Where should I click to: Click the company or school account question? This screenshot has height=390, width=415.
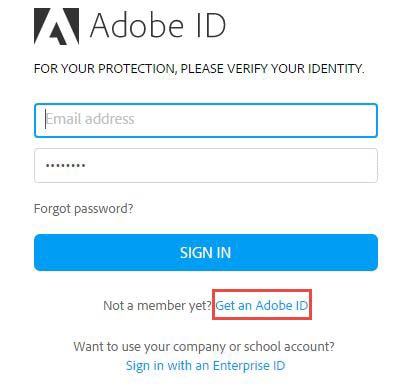[x=204, y=346]
